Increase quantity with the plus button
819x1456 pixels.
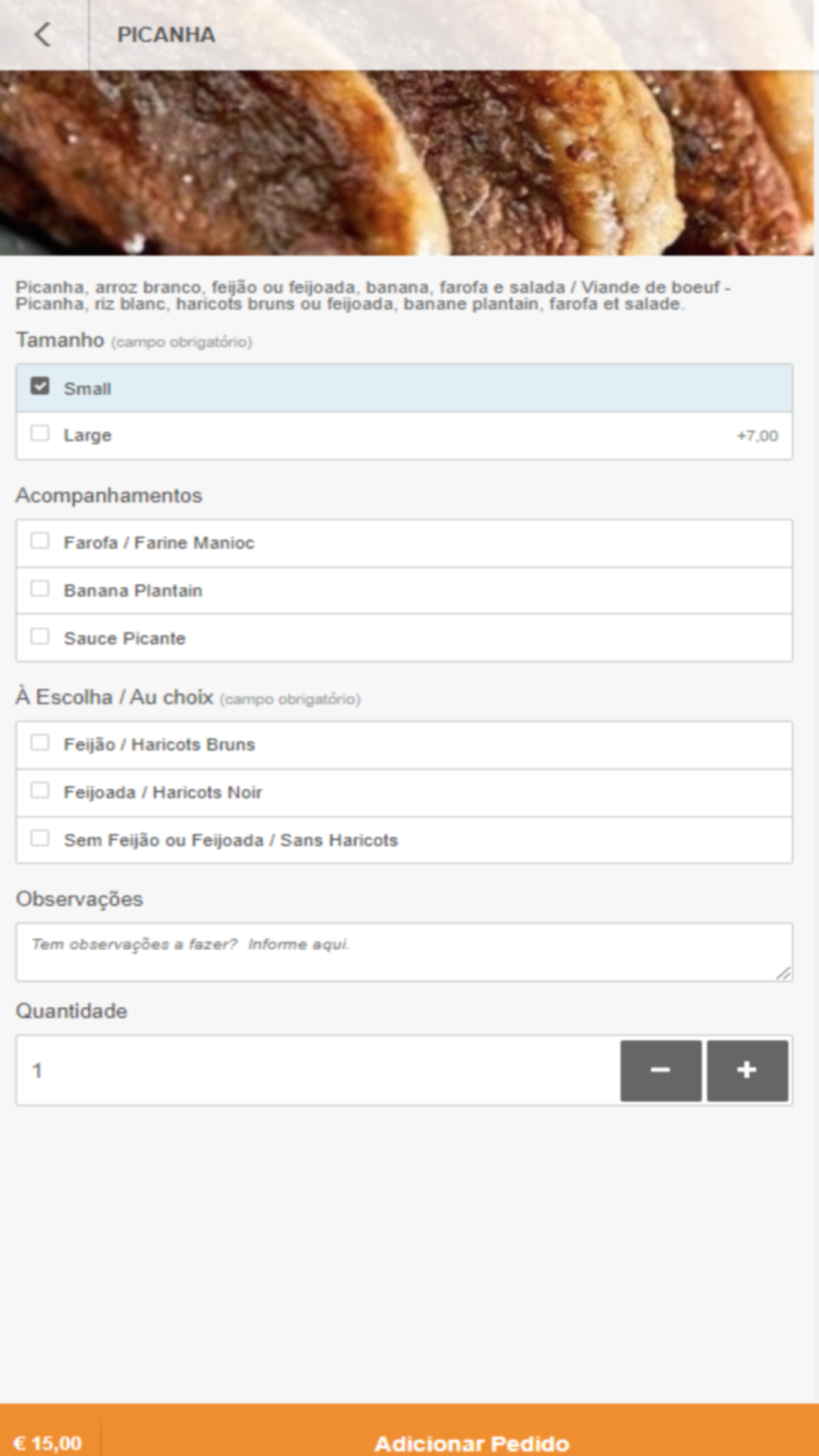[747, 1070]
